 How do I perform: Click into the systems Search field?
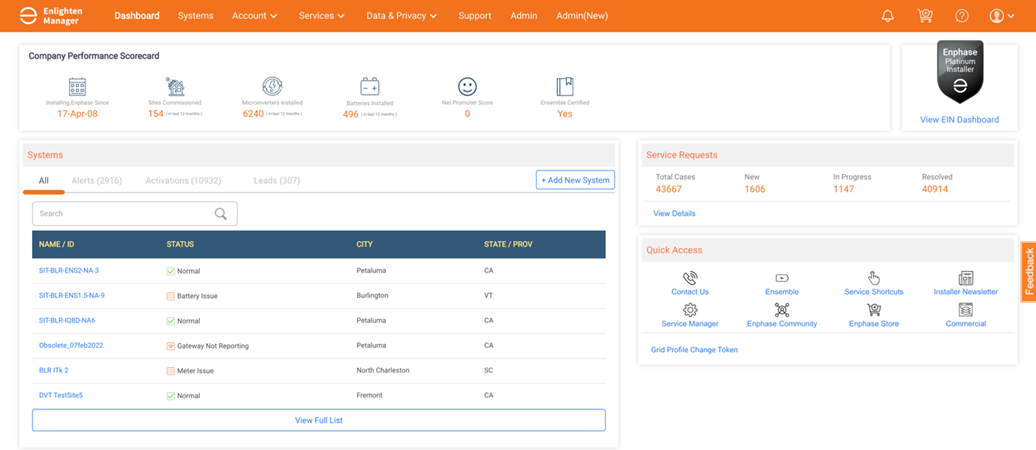pyautogui.click(x=135, y=213)
